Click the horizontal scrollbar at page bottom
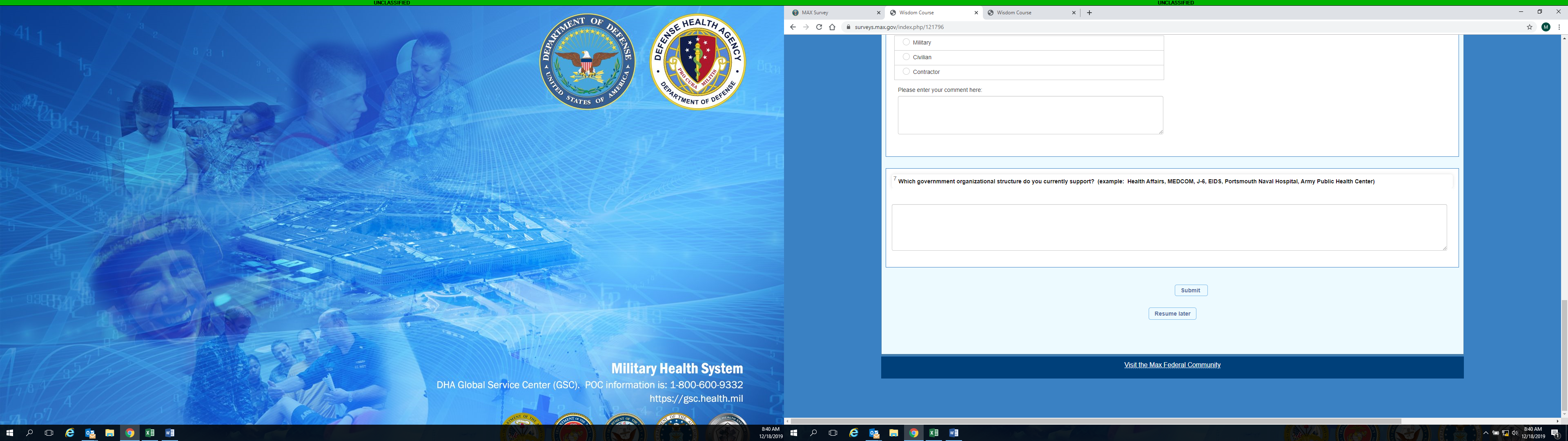Screen dimensions: 1568x441 [x=1096, y=421]
